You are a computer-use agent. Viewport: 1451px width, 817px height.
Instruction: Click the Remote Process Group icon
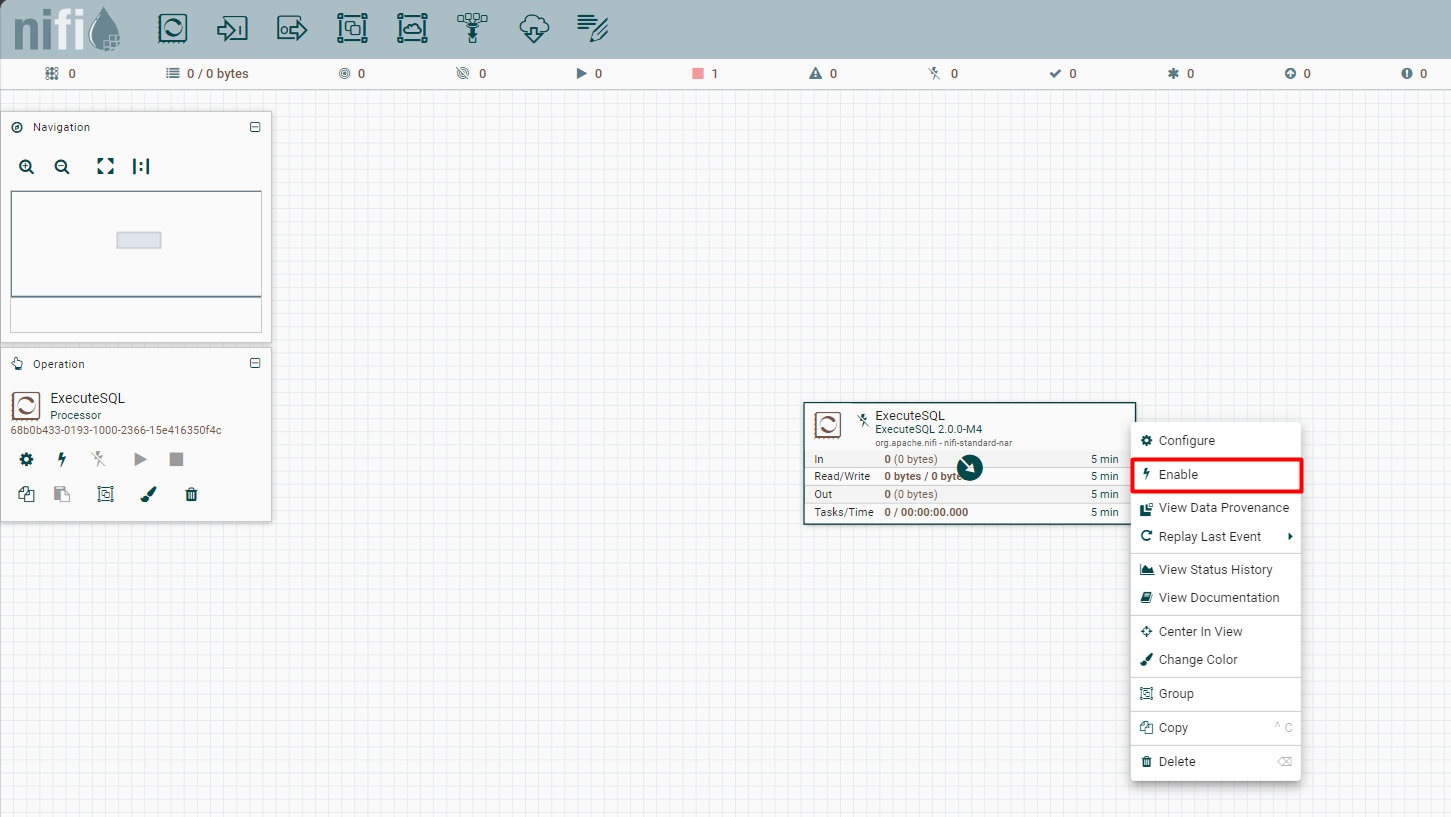(x=412, y=29)
